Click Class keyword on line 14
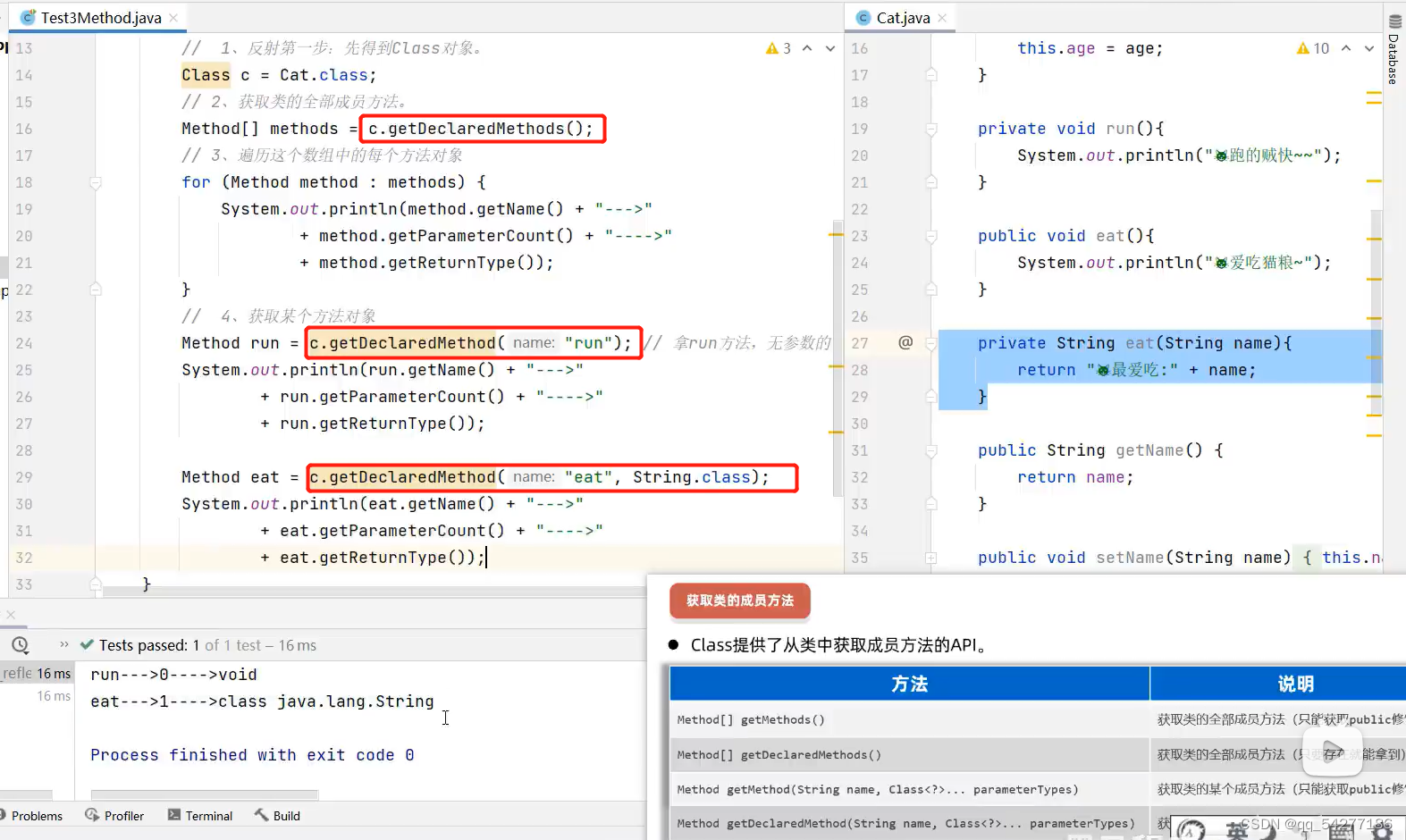The width and height of the screenshot is (1406, 840). [206, 75]
